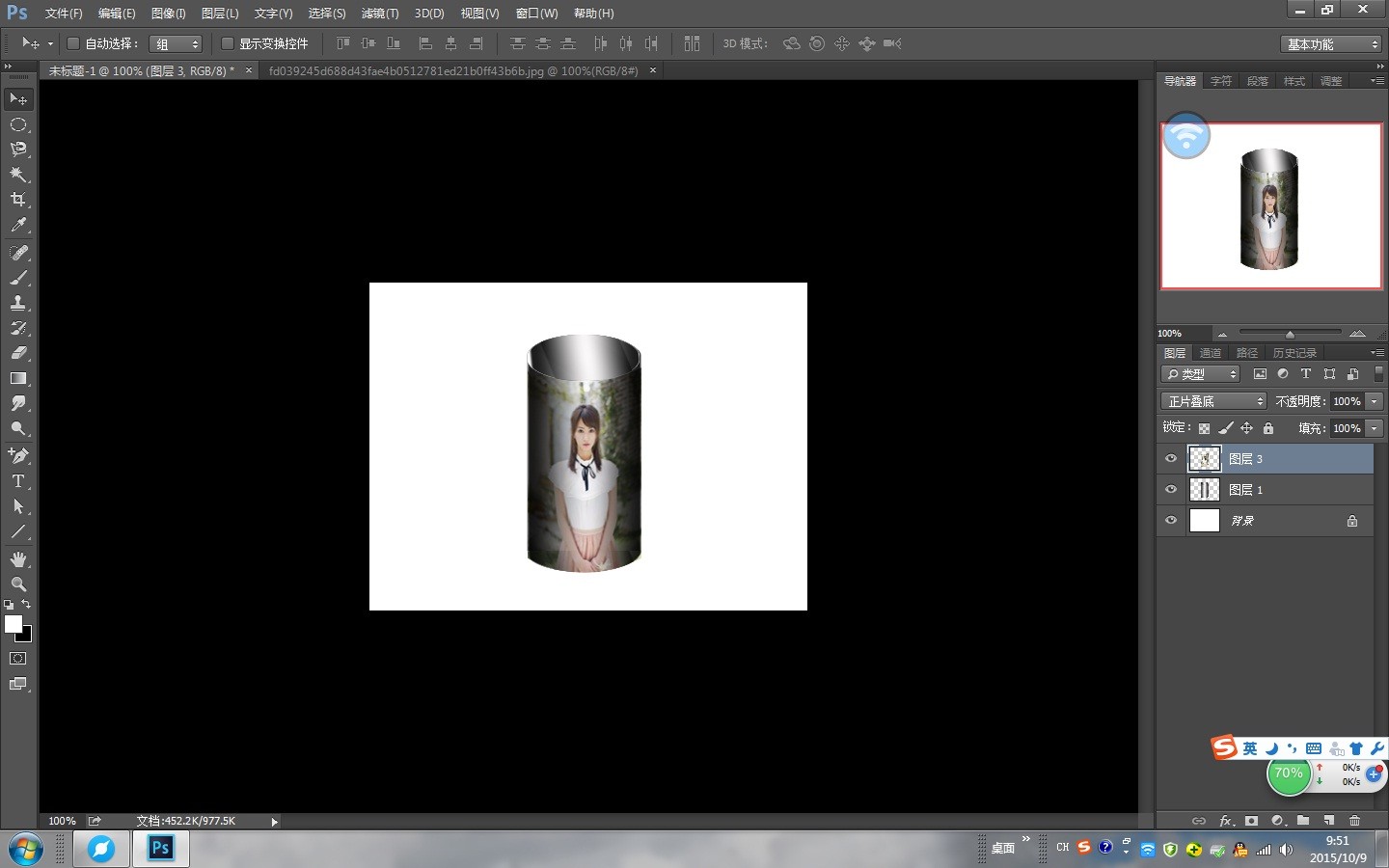Switch to the fd039245...jpg document tab

pyautogui.click(x=453, y=71)
